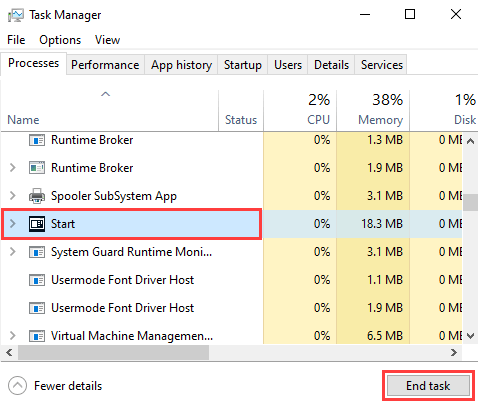The height and width of the screenshot is (410, 478).
Task: Go to the Services tab
Action: pos(382,65)
